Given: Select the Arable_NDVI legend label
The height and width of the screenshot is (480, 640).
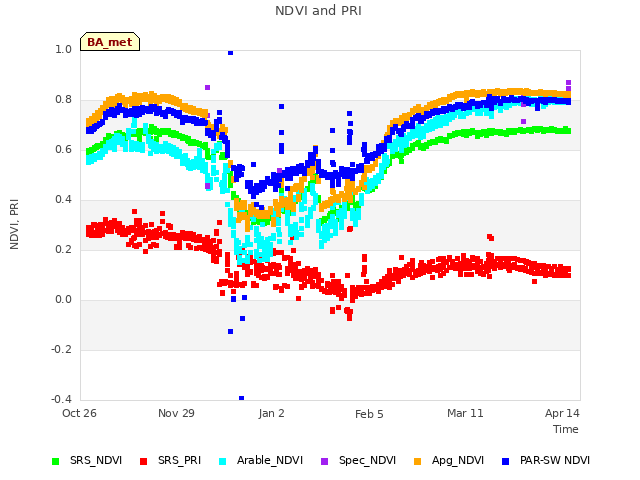Looking at the screenshot, I should [x=270, y=460].
